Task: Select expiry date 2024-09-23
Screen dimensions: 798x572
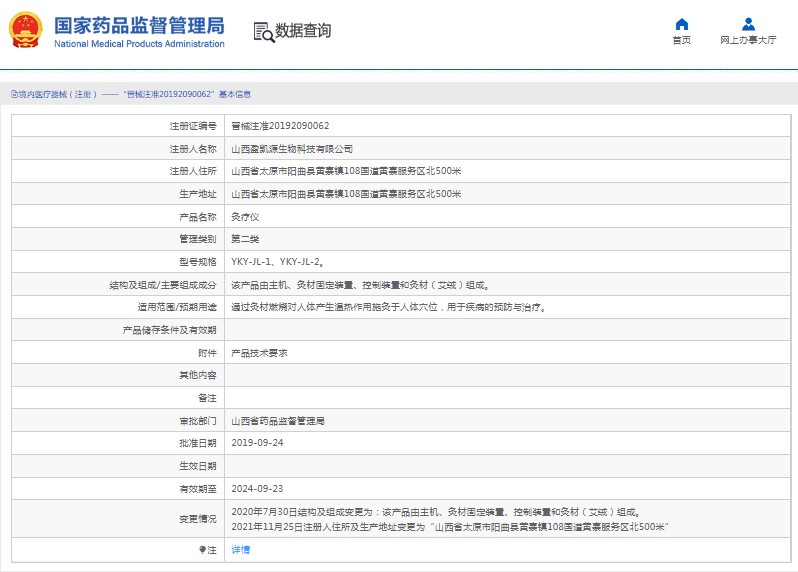Action: [x=257, y=489]
